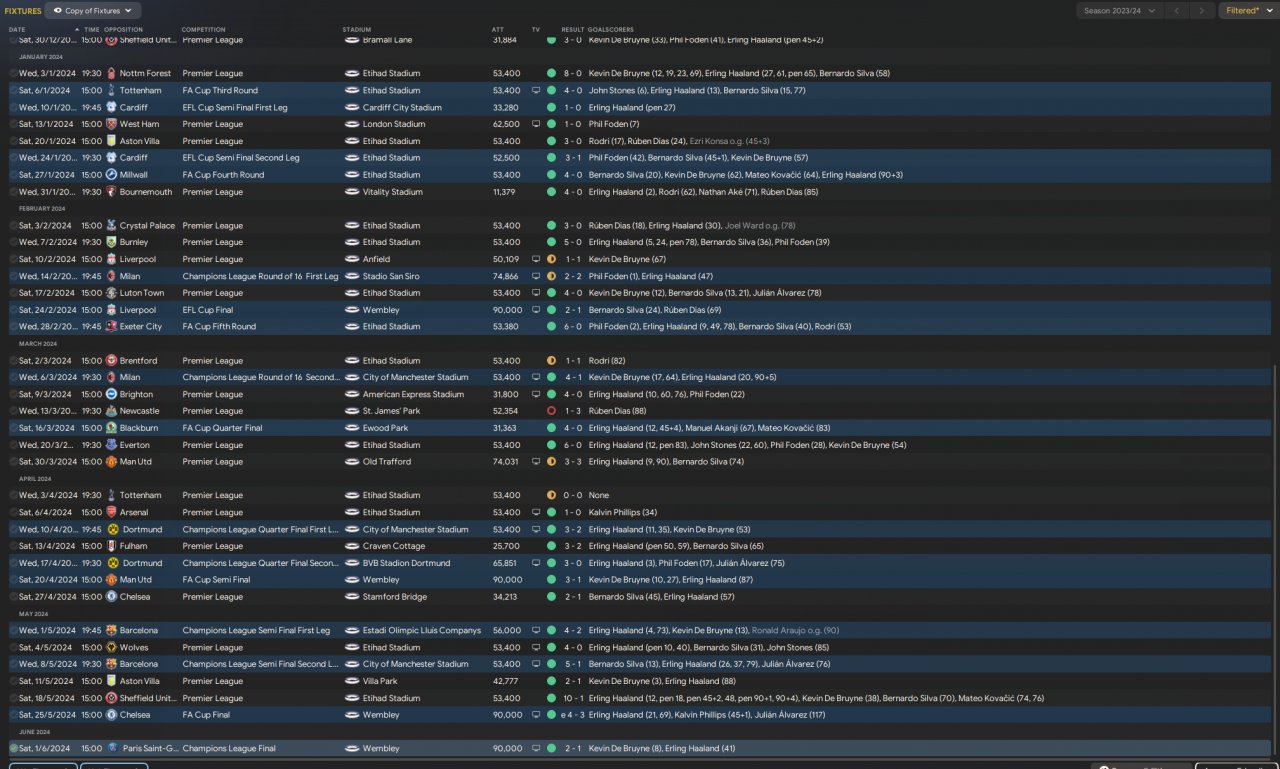Screen dimensions: 1280x769
Task: Sort by the Stadium column header
Action: coord(357,30)
